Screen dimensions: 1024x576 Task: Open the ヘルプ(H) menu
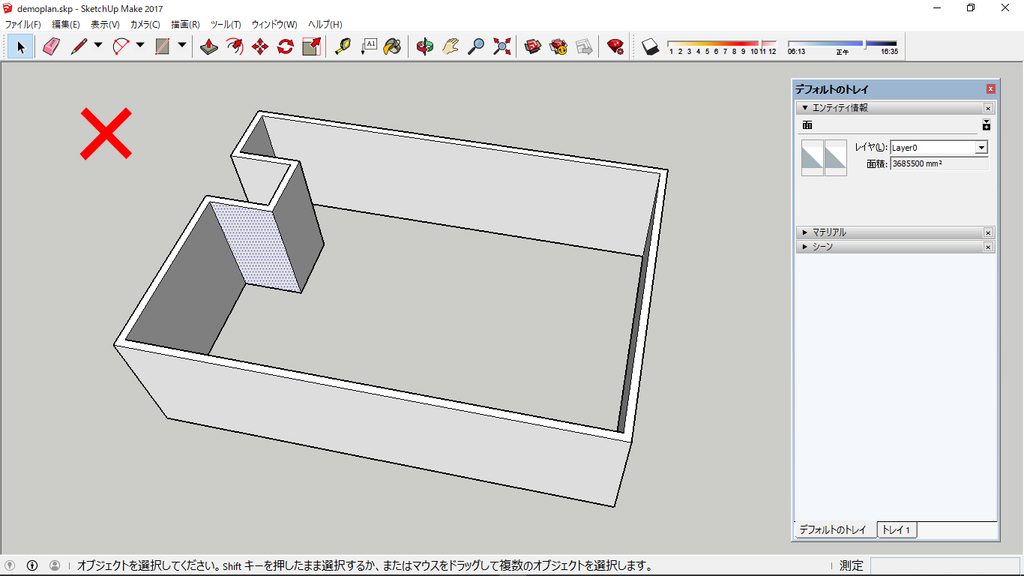click(325, 24)
